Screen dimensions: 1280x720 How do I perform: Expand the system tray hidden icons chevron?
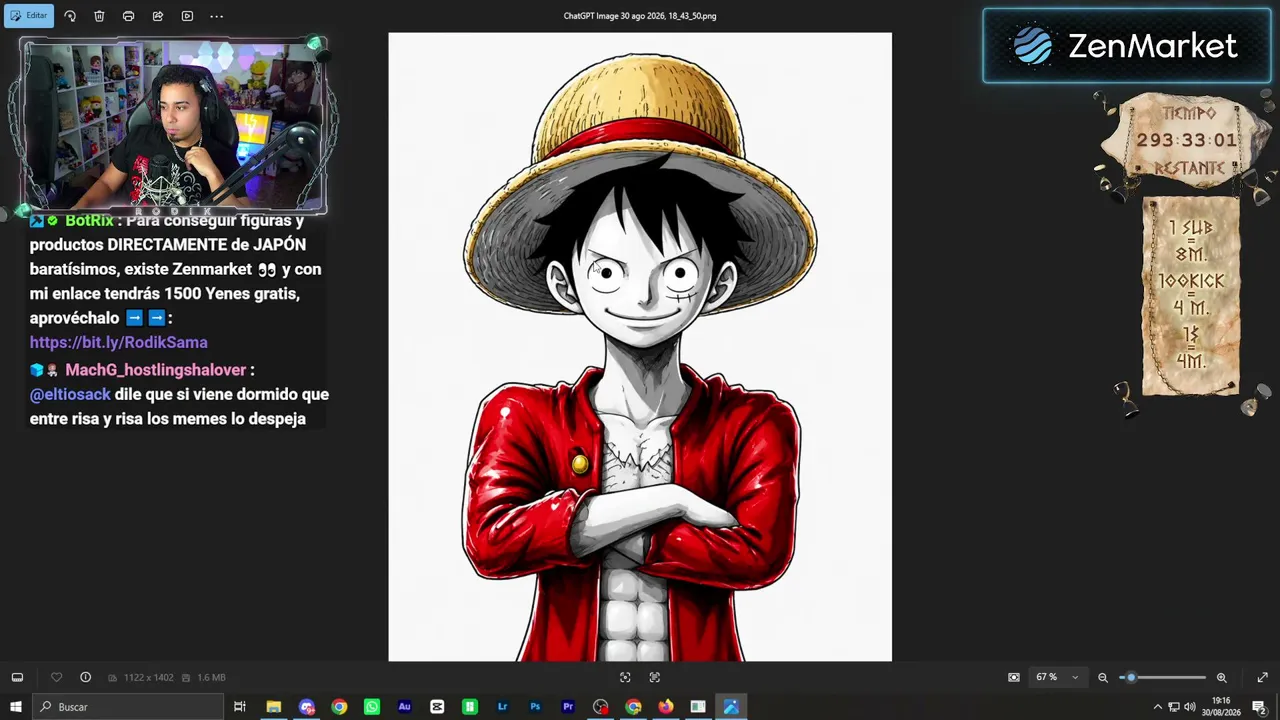point(1158,707)
